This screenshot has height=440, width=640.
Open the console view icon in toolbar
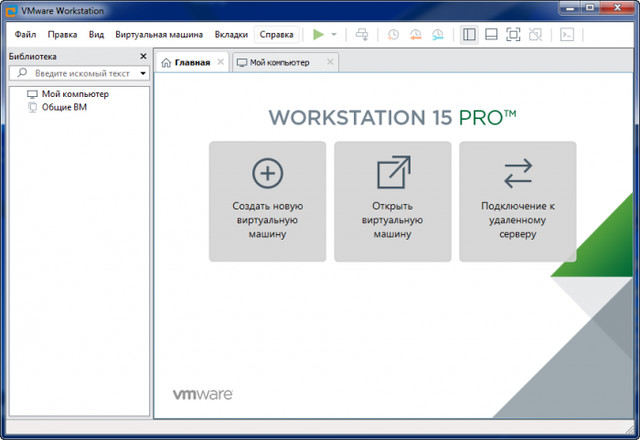tap(567, 34)
